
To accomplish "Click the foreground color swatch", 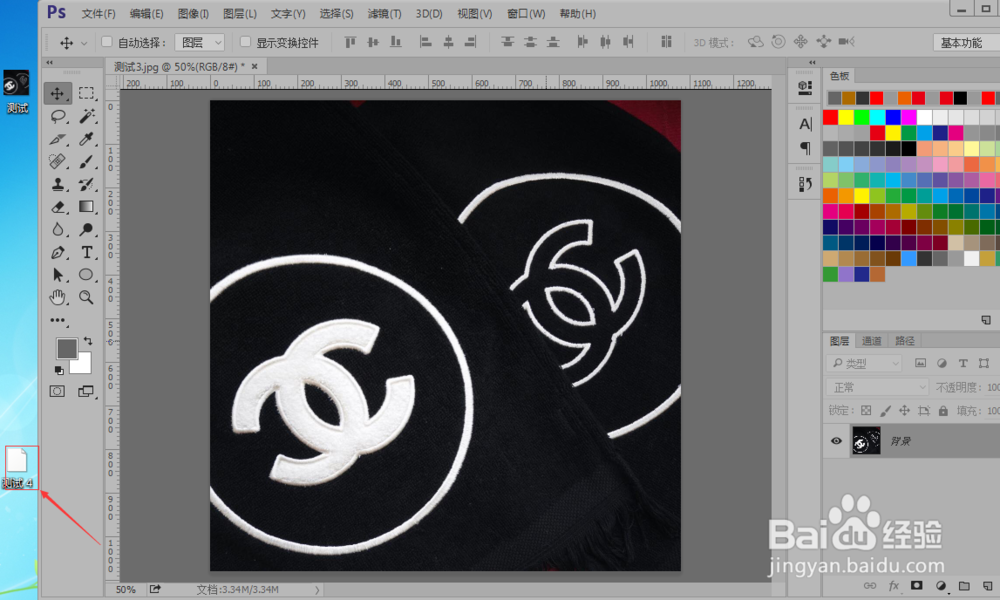I will point(66,349).
